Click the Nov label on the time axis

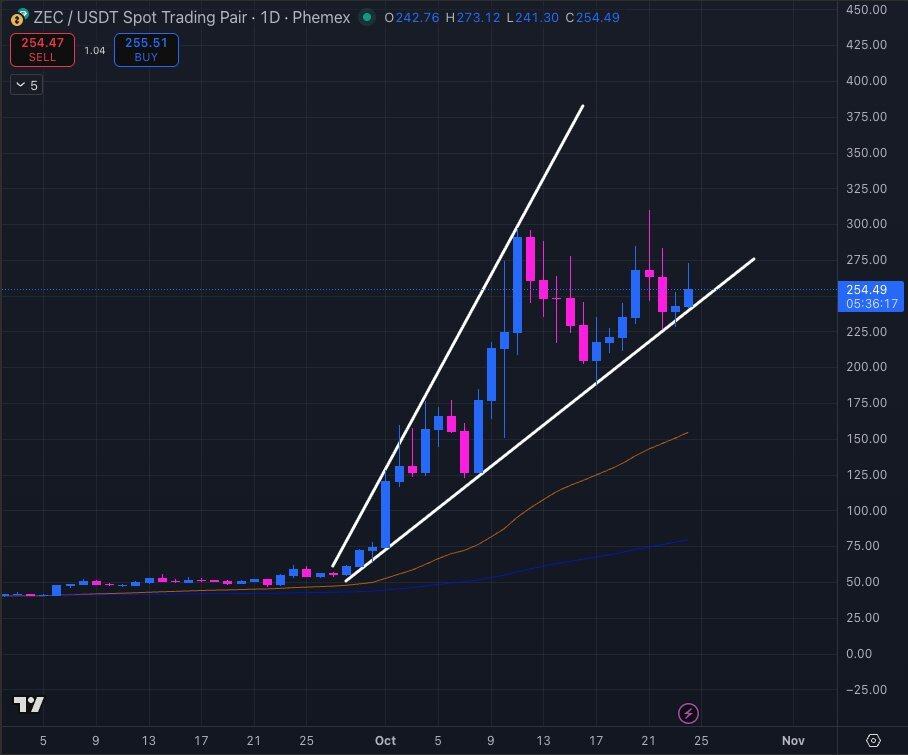(x=792, y=741)
